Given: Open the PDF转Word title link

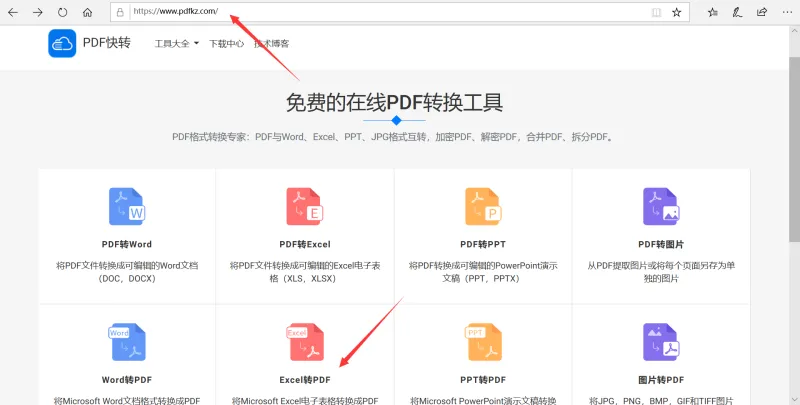Looking at the screenshot, I should tap(127, 244).
